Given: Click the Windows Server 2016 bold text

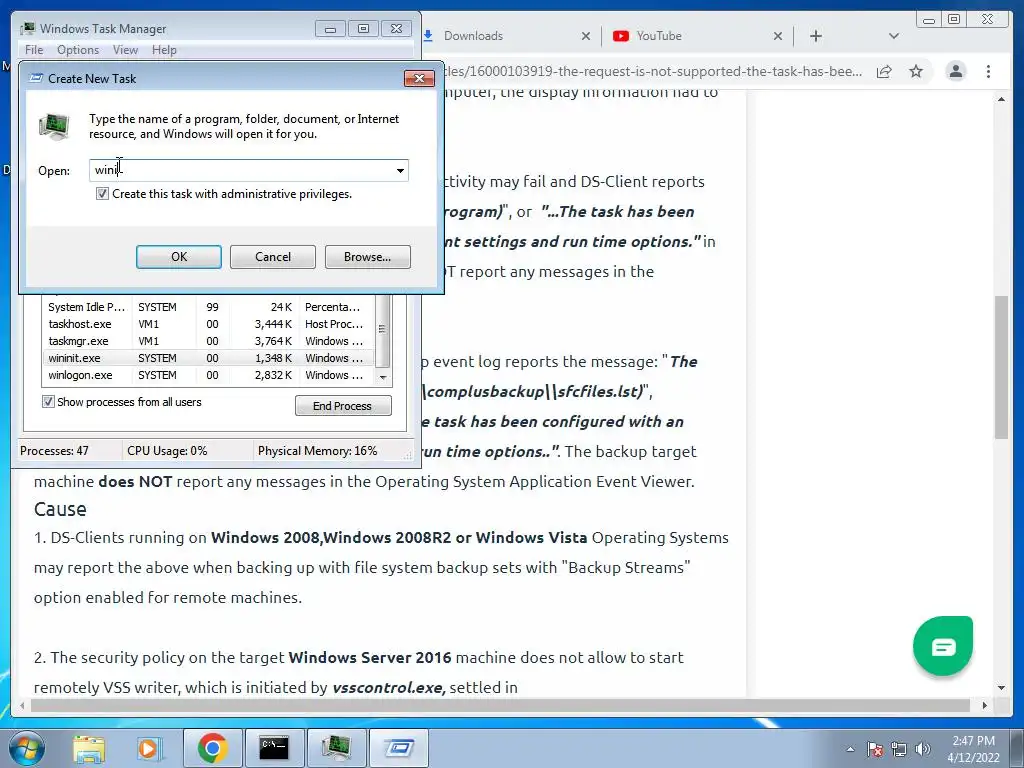Looking at the screenshot, I should coord(370,658).
